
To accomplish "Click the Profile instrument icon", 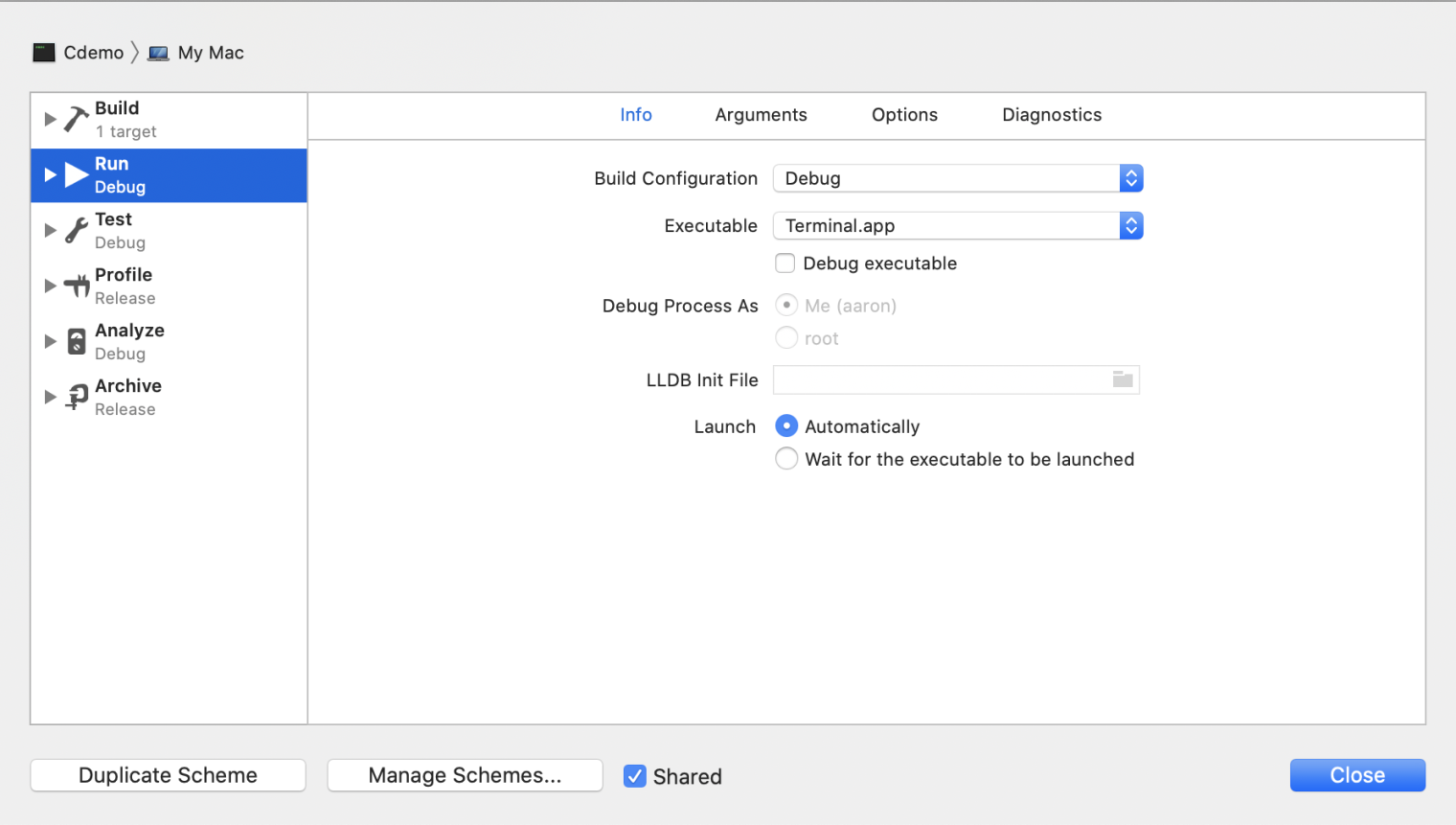I will (77, 286).
